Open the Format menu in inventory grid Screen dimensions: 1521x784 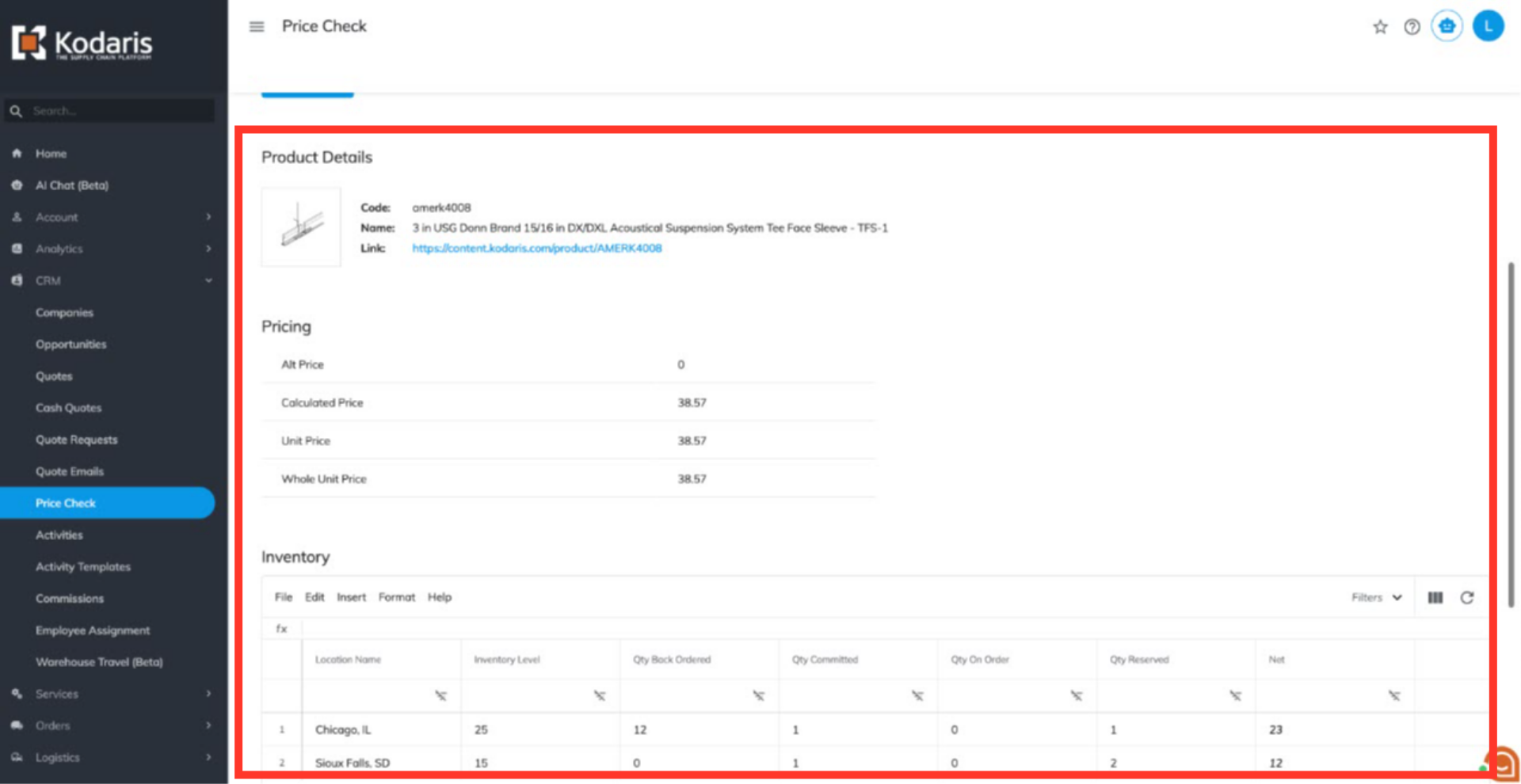point(397,597)
